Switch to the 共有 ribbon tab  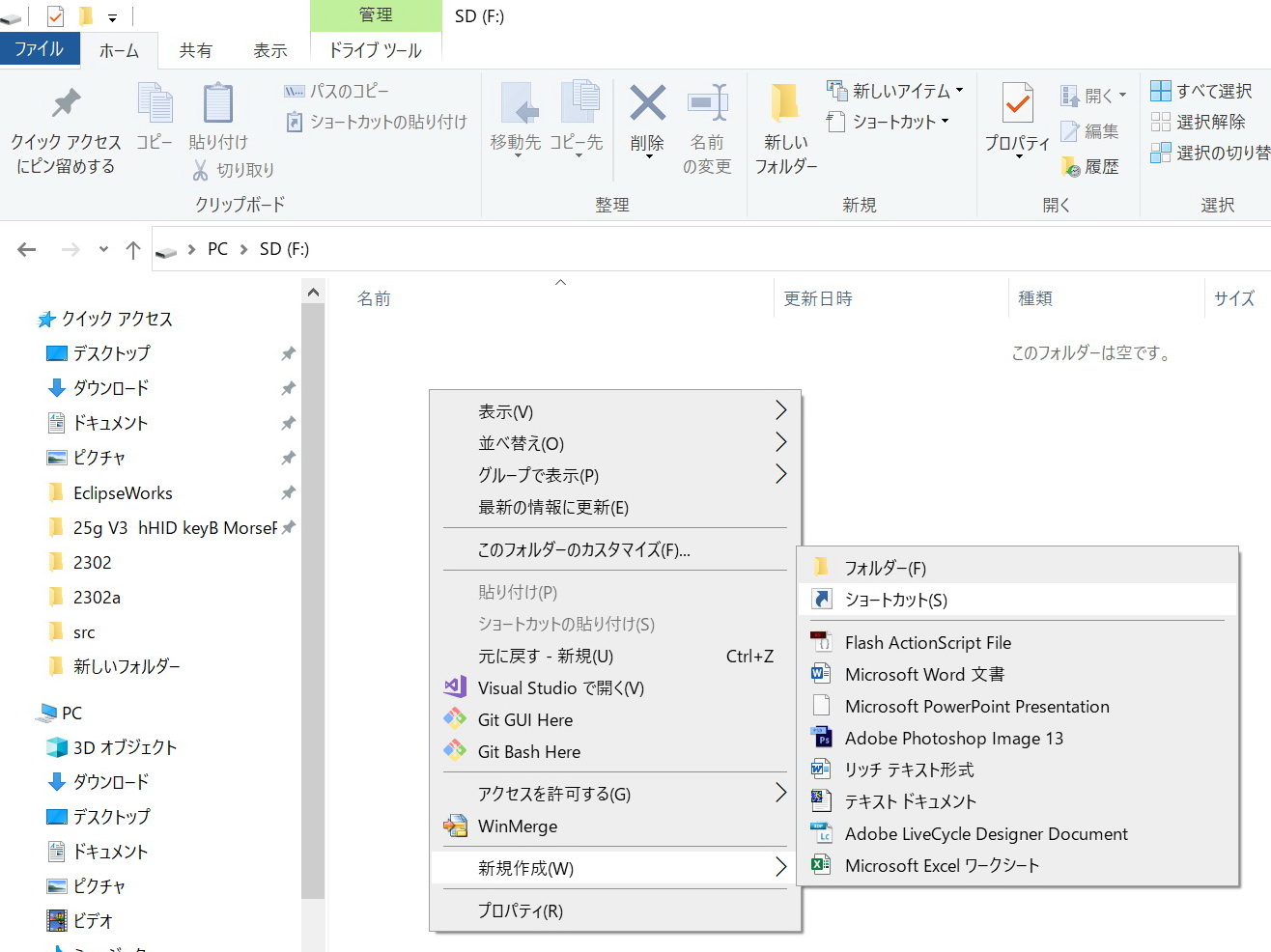[x=195, y=50]
